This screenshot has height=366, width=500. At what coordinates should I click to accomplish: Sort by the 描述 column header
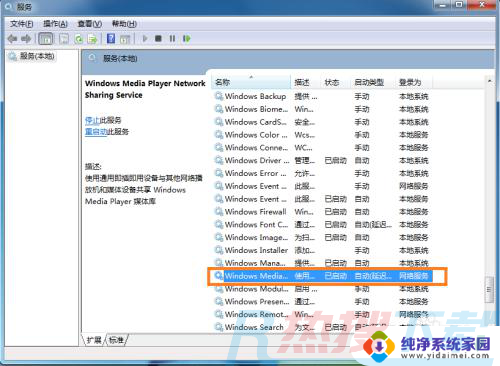pyautogui.click(x=306, y=82)
